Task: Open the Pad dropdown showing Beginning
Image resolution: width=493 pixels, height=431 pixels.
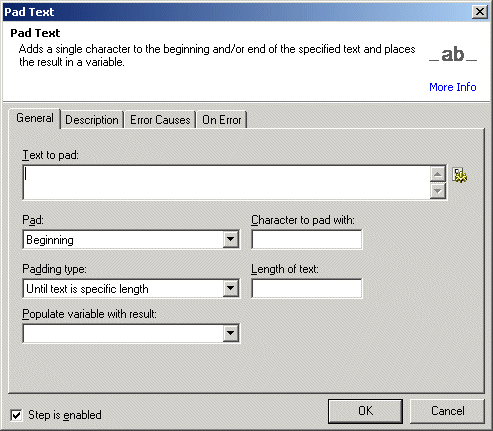Action: (x=230, y=239)
